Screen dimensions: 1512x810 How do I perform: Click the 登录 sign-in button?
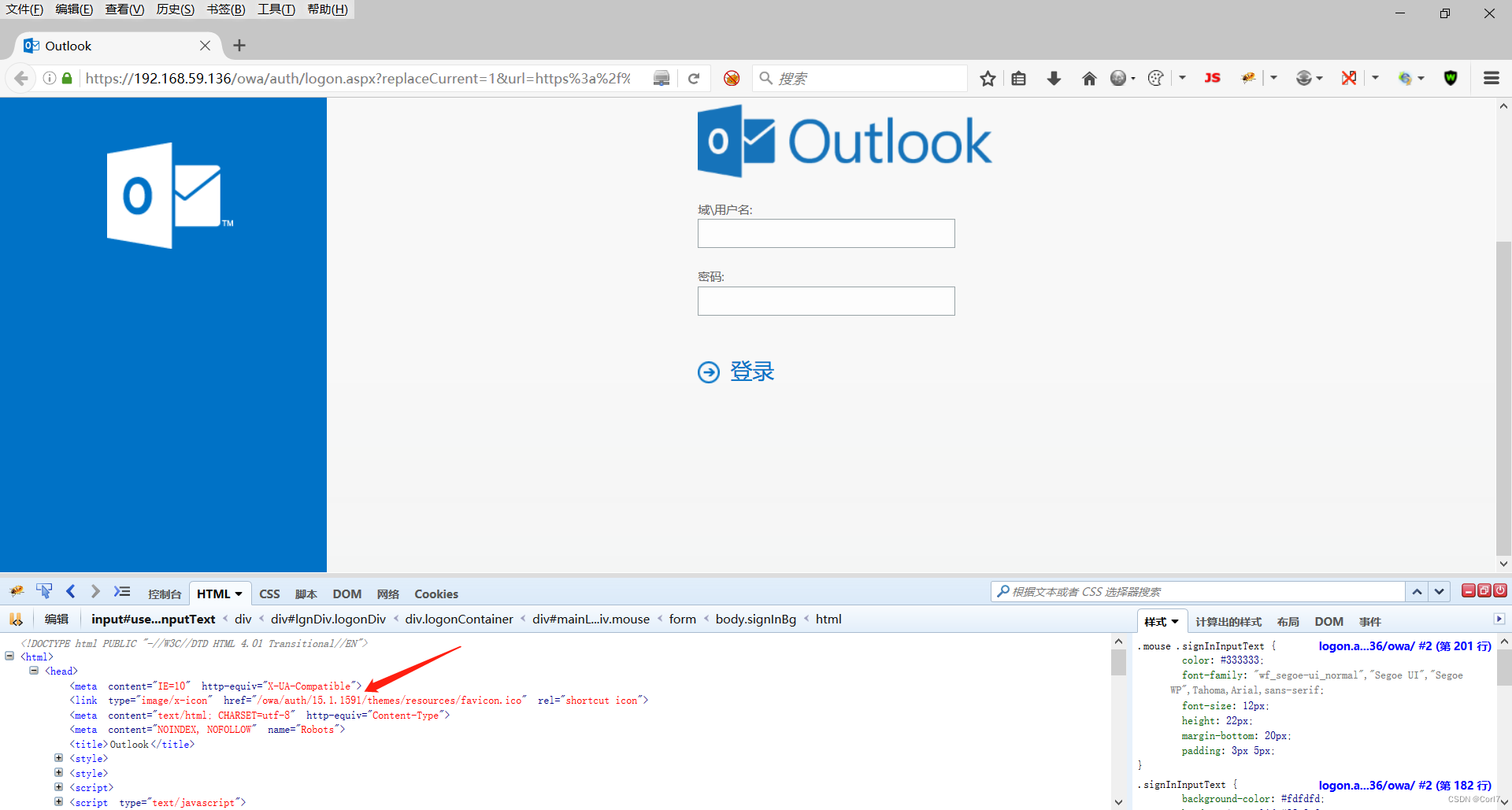click(736, 372)
